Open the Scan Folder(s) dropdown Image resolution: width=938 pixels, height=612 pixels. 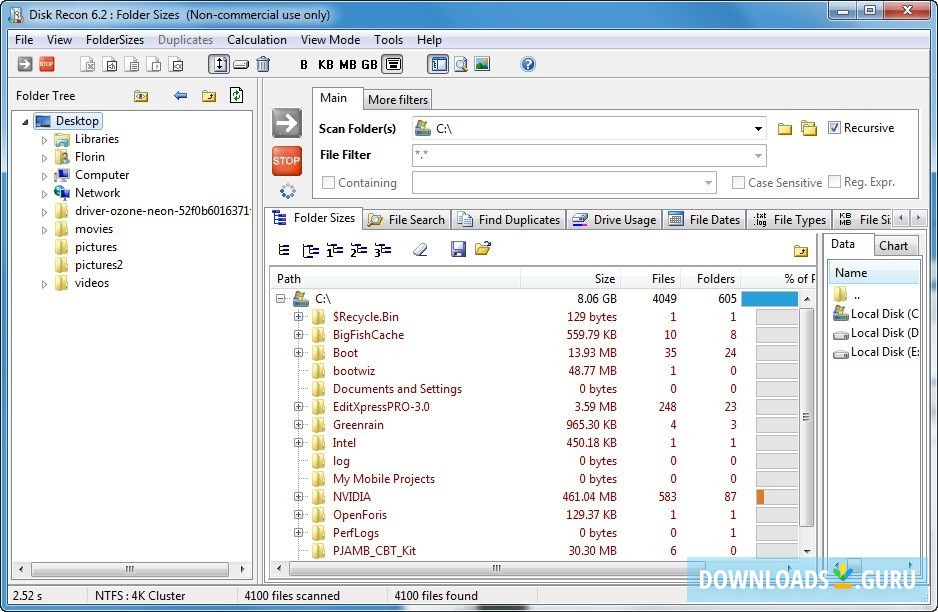757,128
